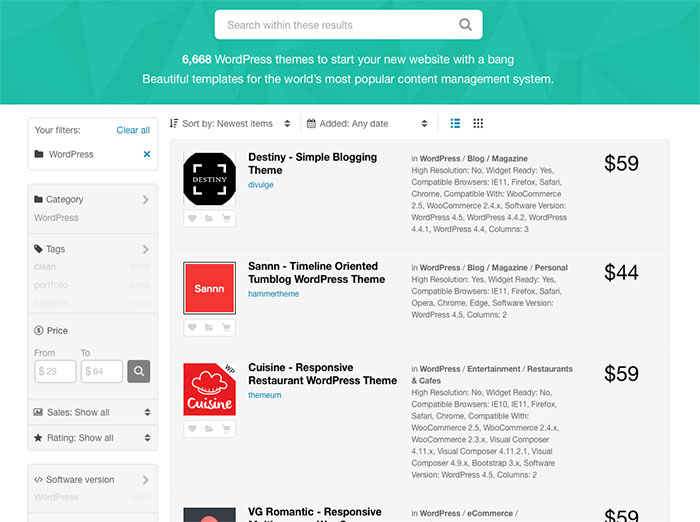Add Cuisine theme to a collection
700x522 pixels.
209,429
